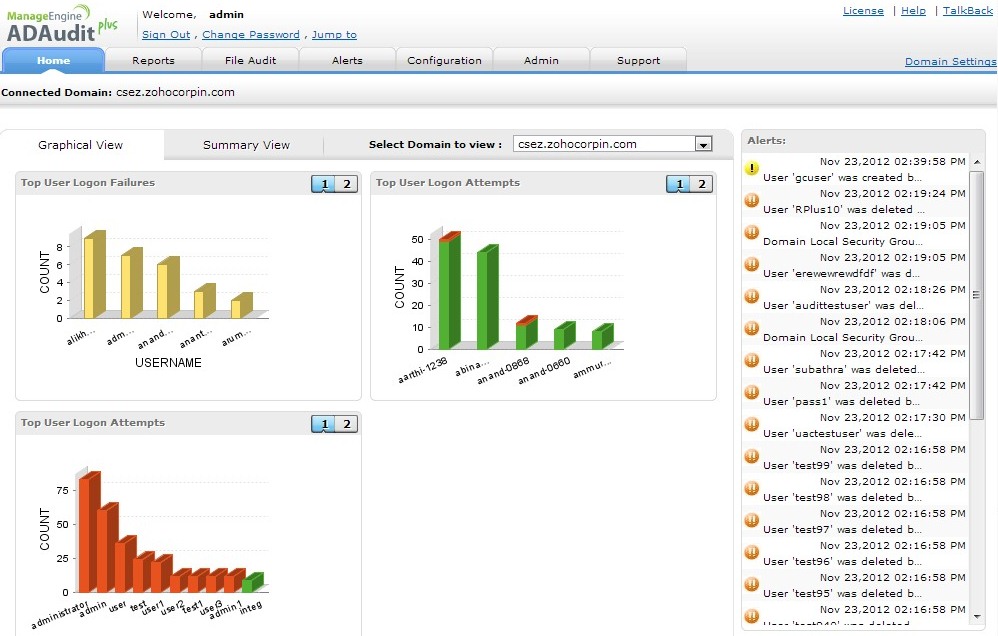Image resolution: width=998 pixels, height=636 pixels.
Task: Click the Sign Out link
Action: (166, 34)
